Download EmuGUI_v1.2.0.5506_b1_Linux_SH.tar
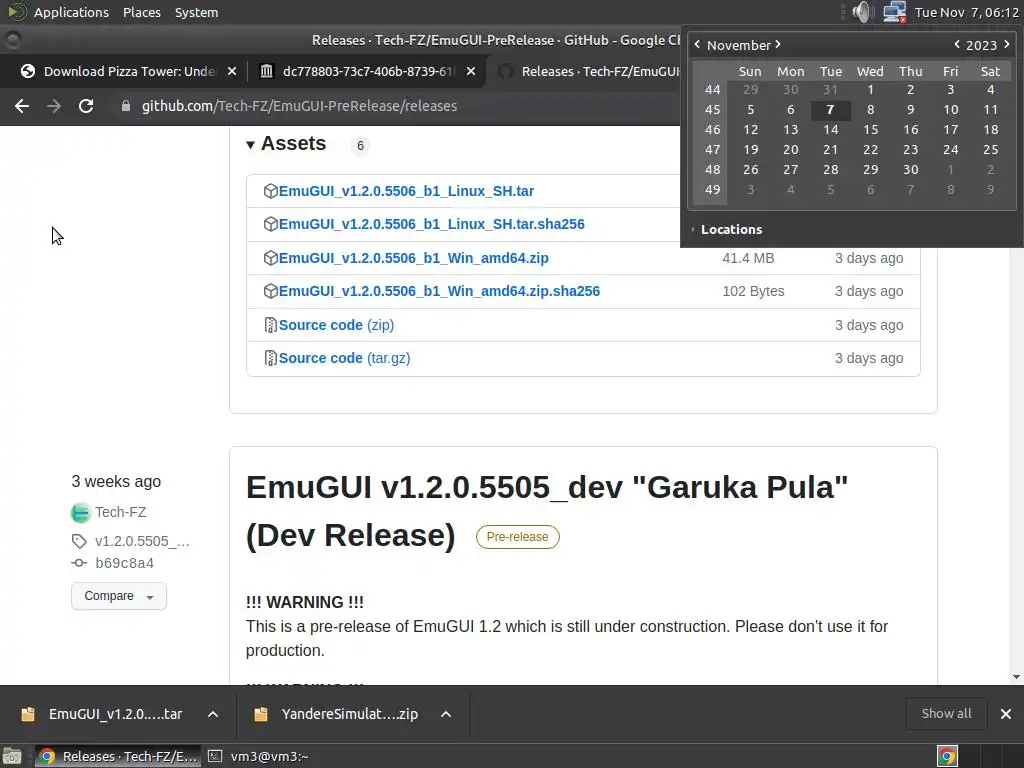 (x=406, y=191)
